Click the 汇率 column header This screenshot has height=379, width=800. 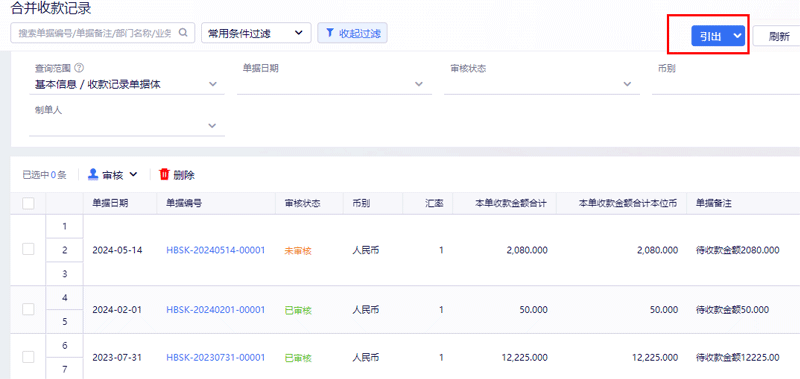(434, 203)
